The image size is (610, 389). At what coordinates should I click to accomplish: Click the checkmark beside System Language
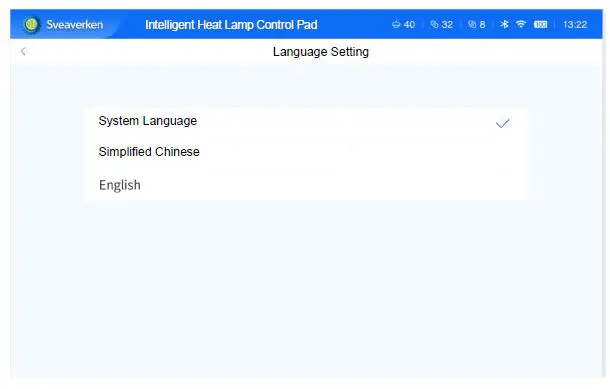pos(502,123)
